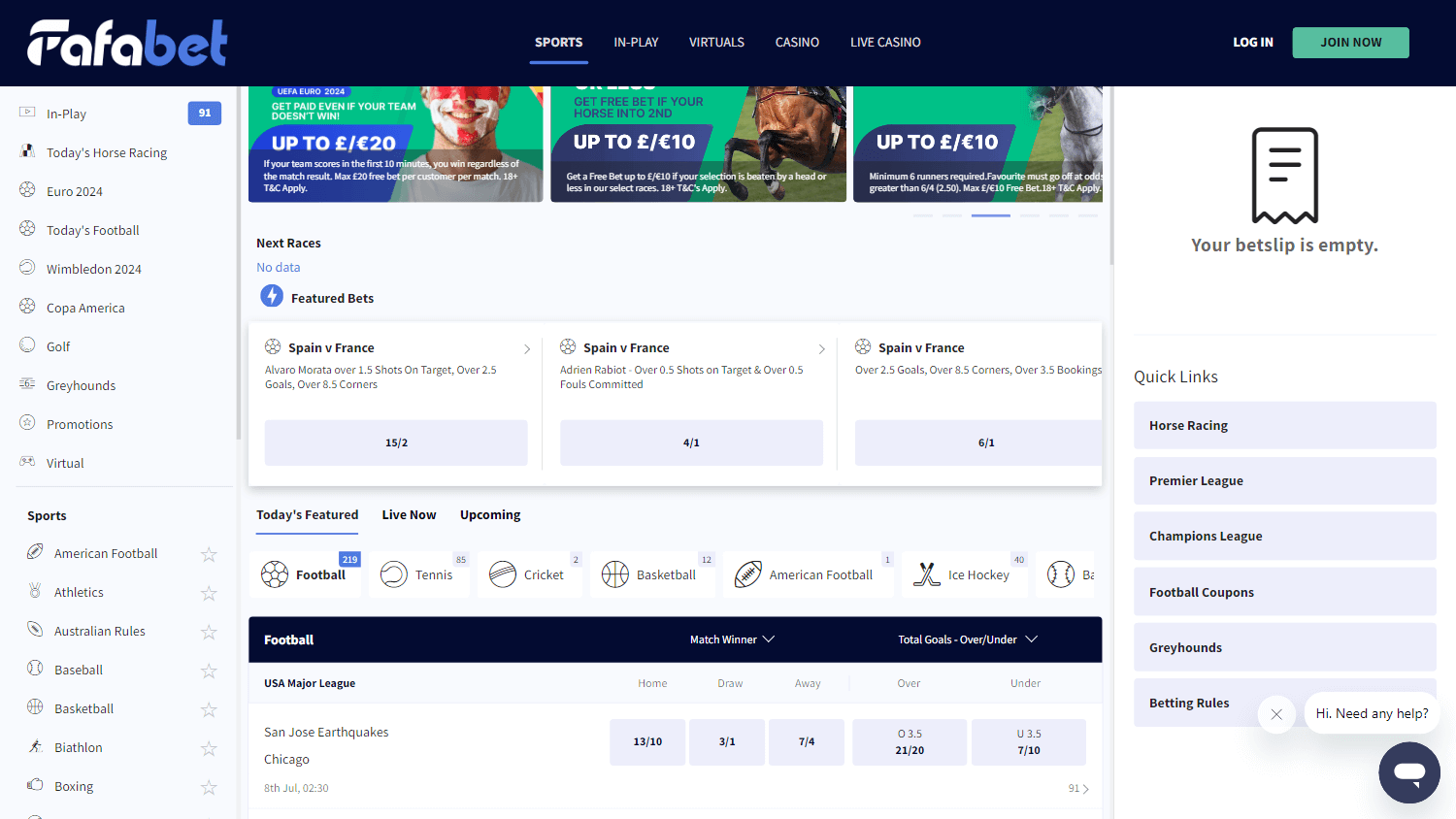The image size is (1456, 819).
Task: Click LOG IN button
Action: point(1253,43)
